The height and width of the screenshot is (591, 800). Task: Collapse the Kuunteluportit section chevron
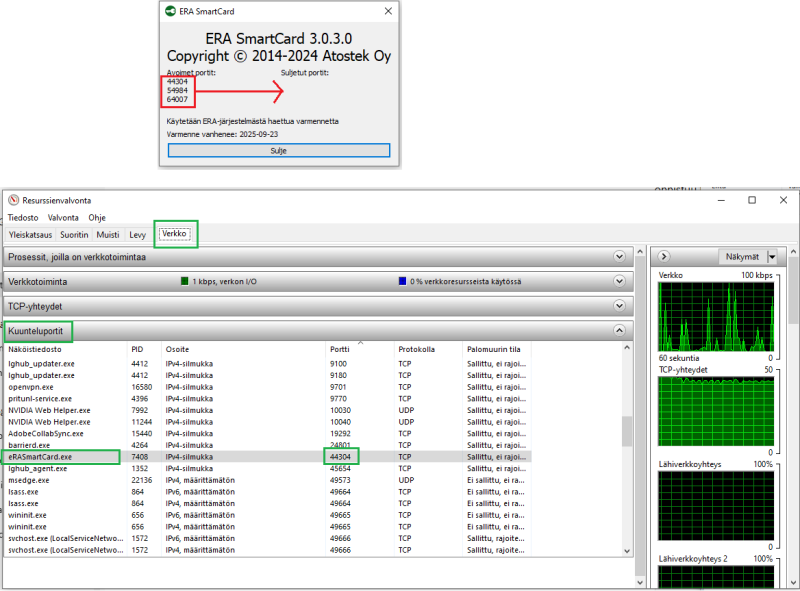pyautogui.click(x=619, y=330)
